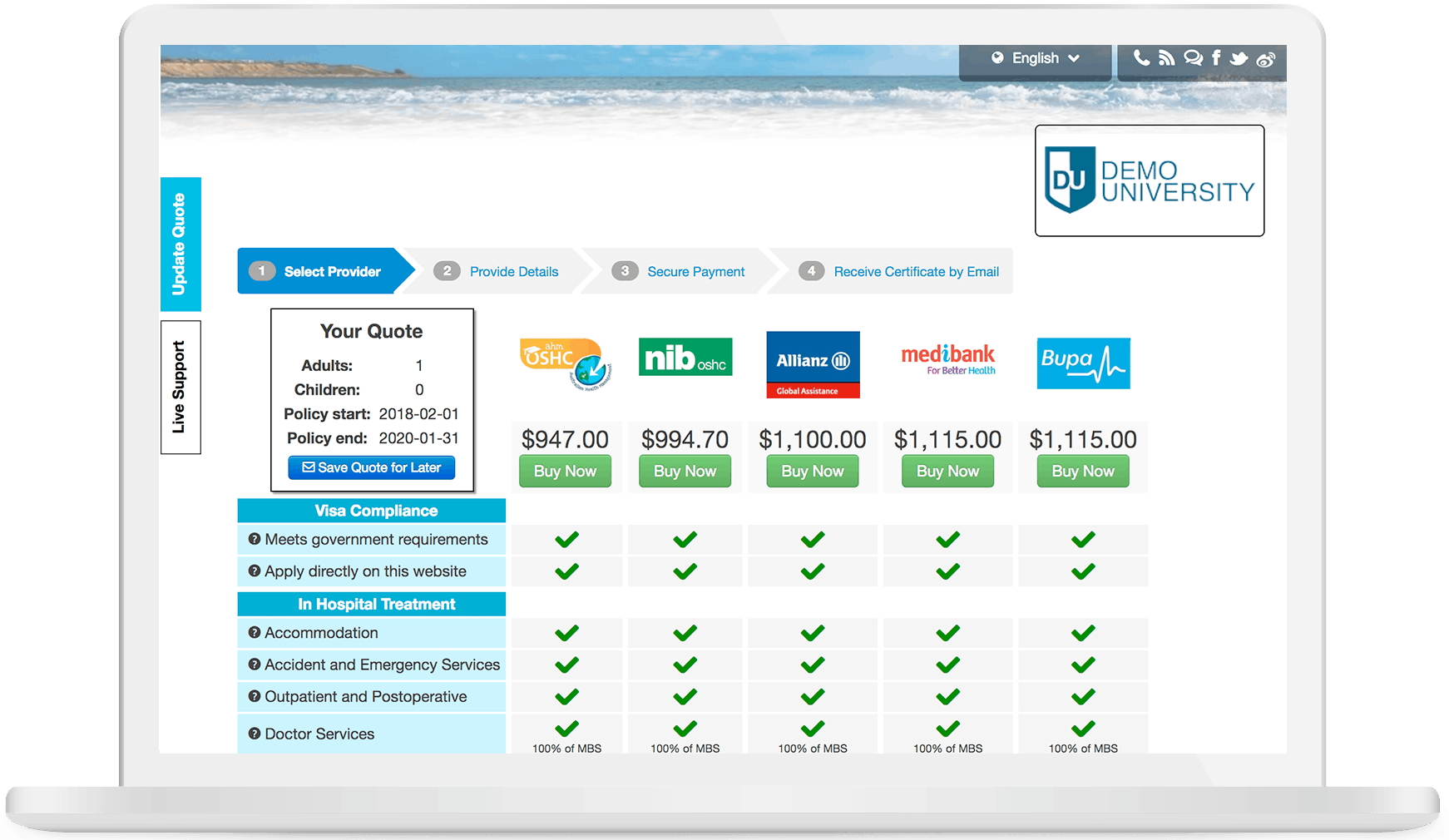Select the nib oshc provider logo

tap(685, 357)
